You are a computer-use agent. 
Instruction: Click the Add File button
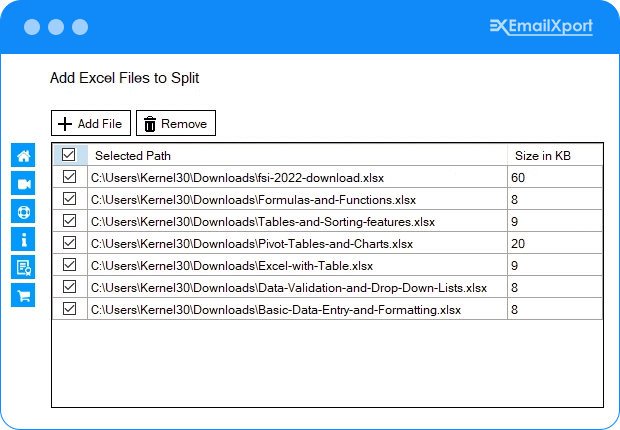click(91, 123)
